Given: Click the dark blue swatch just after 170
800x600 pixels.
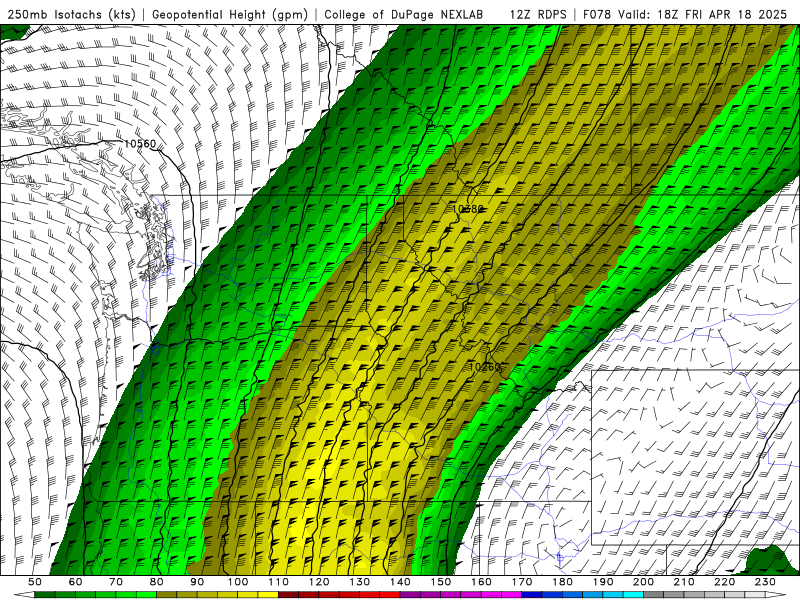Looking at the screenshot, I should 532,595.
